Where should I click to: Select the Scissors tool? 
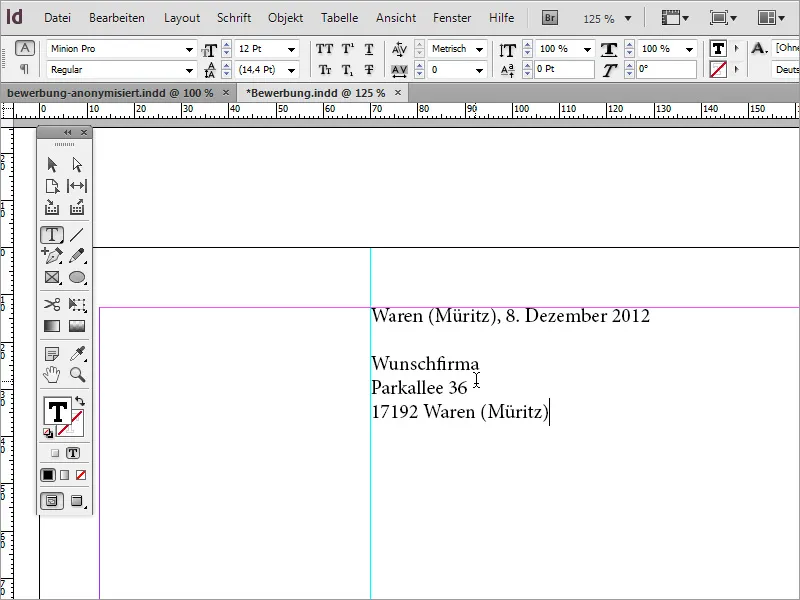pyautogui.click(x=52, y=305)
